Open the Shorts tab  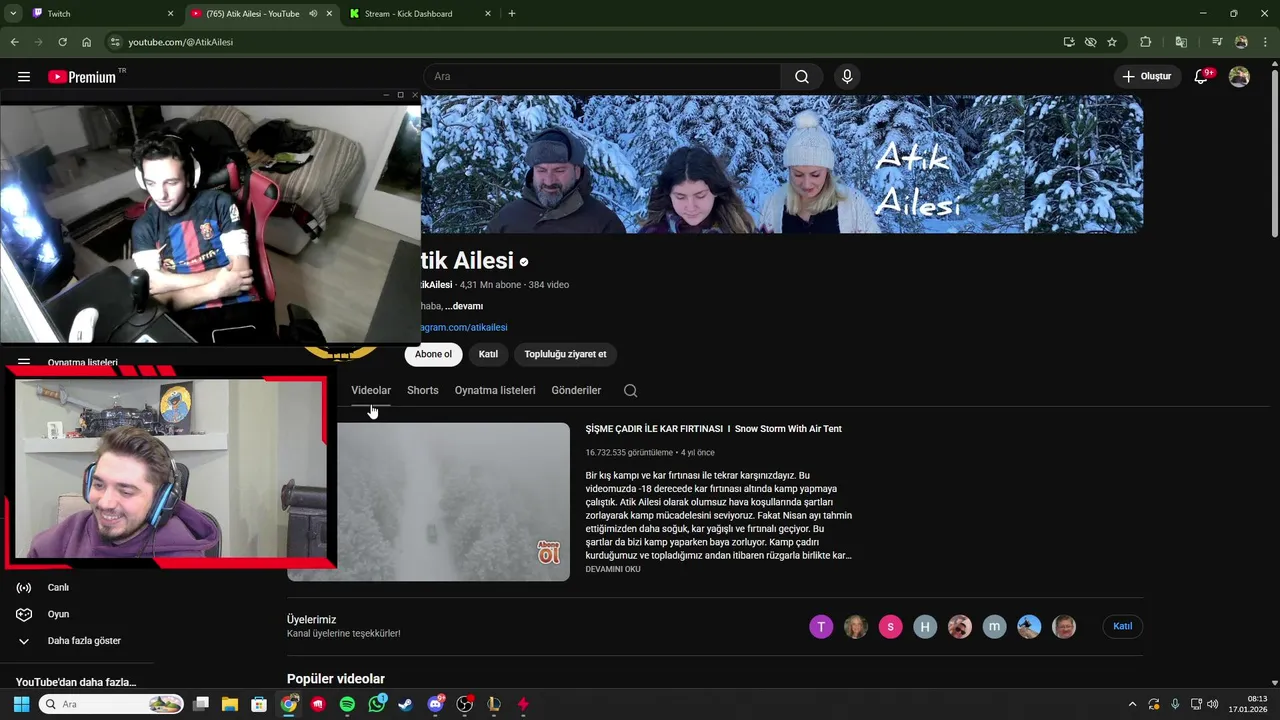click(x=423, y=391)
